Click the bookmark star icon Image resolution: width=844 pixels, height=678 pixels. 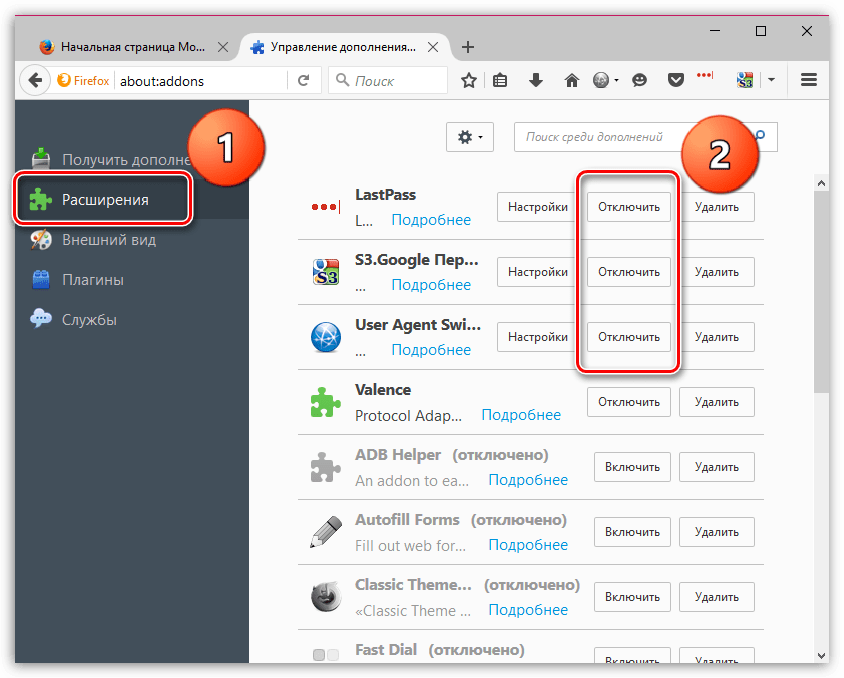coord(467,80)
